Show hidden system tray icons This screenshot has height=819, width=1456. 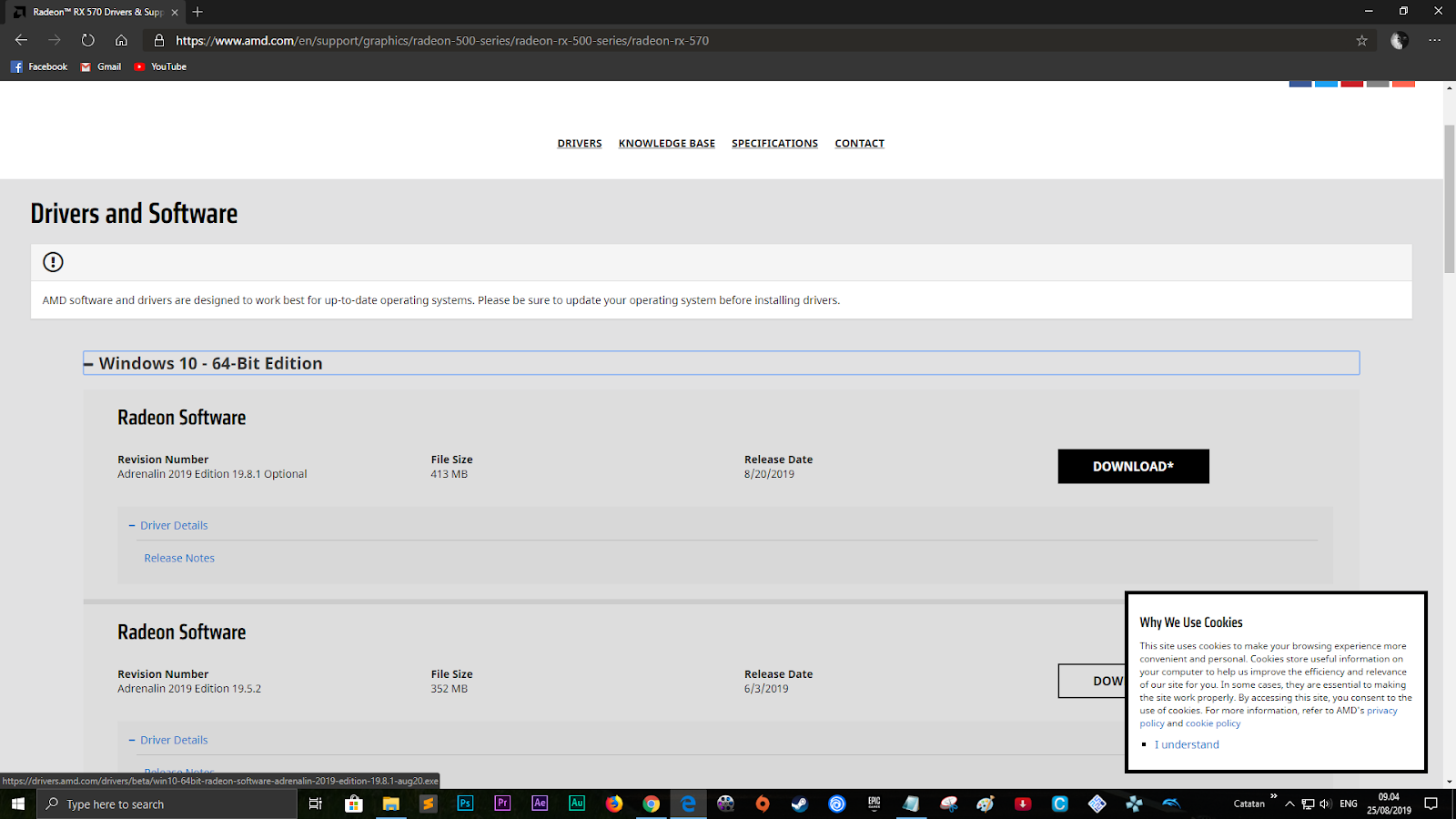click(1289, 804)
